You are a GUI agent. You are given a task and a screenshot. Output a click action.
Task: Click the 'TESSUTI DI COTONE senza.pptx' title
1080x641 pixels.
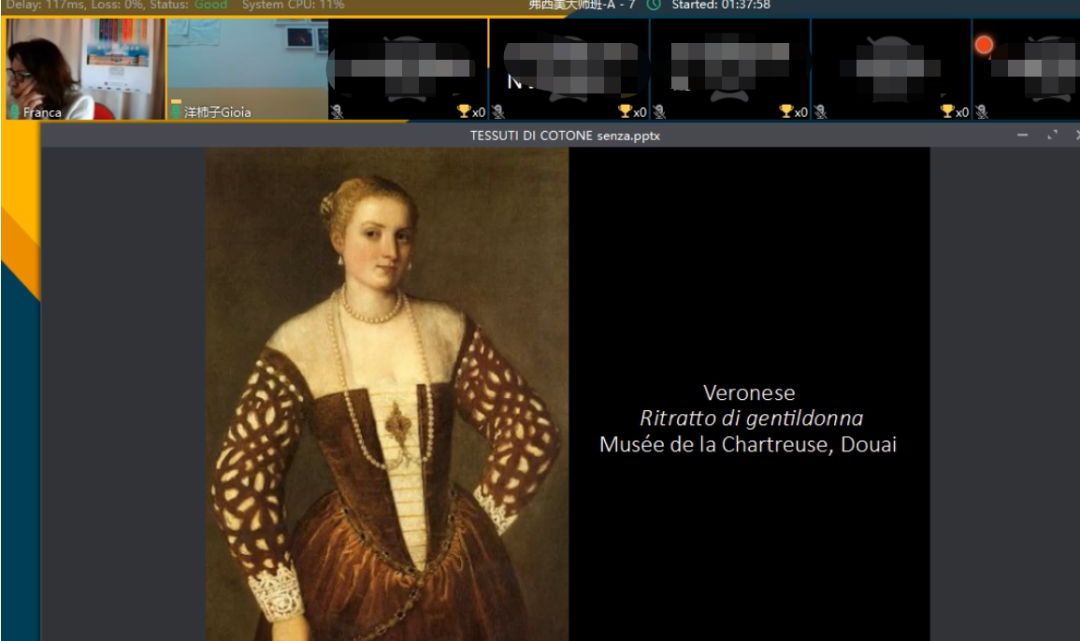pos(565,136)
